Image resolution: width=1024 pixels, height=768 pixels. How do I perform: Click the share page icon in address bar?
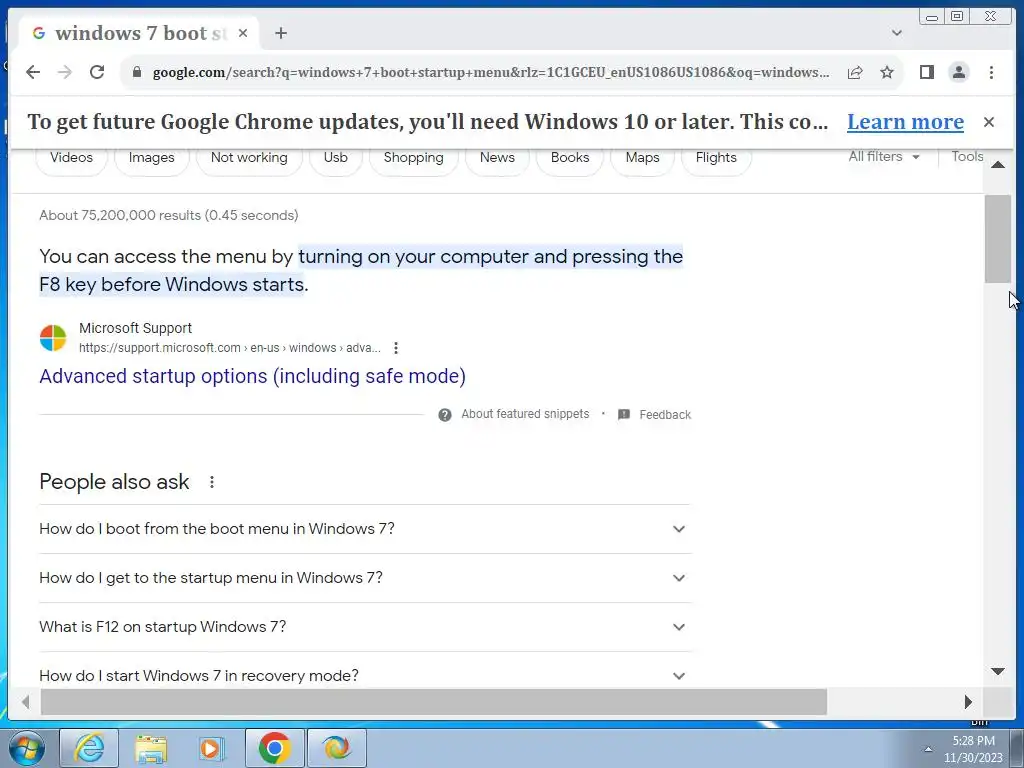tap(855, 72)
